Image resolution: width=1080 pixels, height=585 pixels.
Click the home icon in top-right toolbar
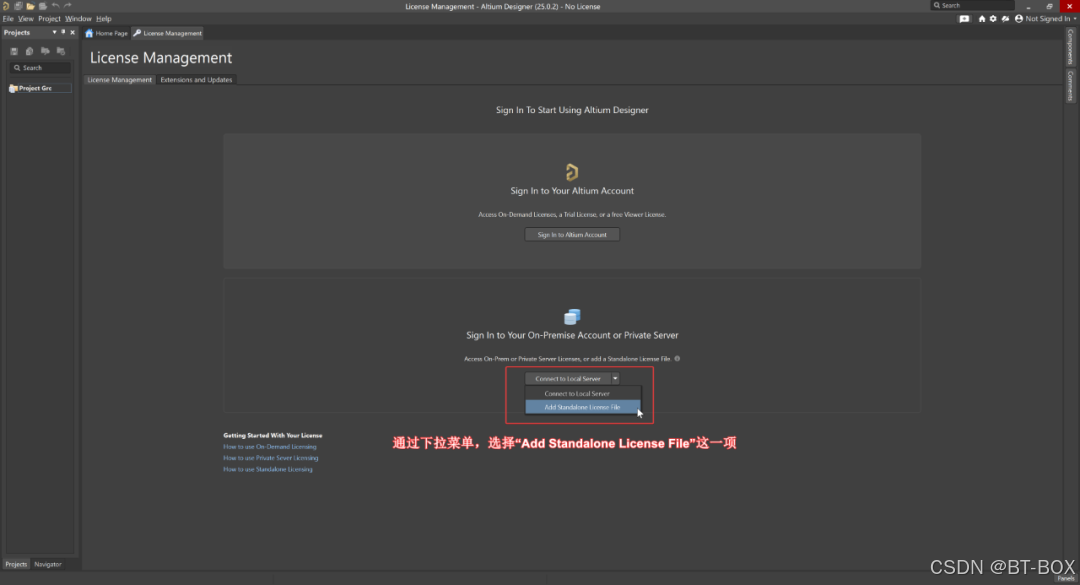tap(982, 19)
